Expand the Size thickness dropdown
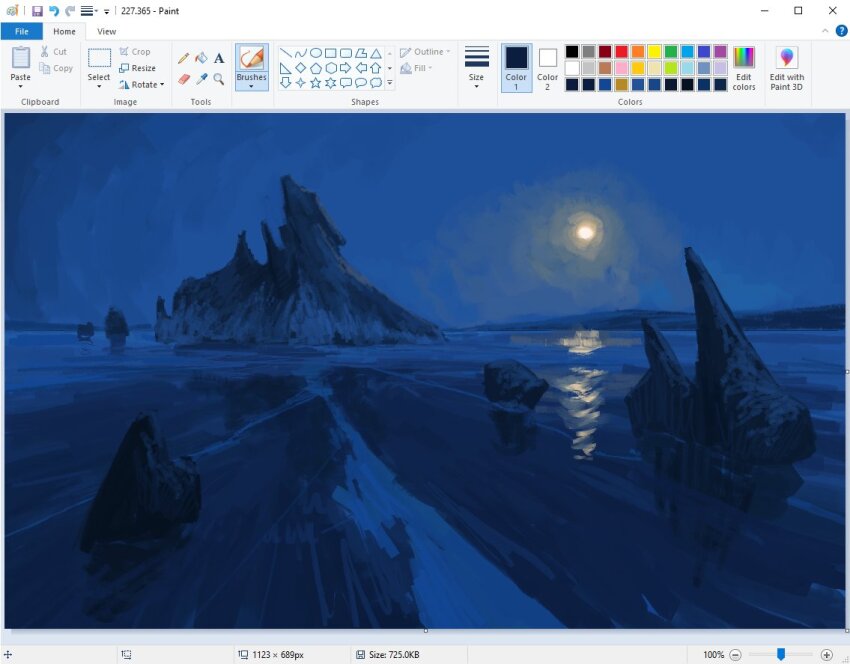Image resolution: width=850 pixels, height=664 pixels. tap(476, 84)
